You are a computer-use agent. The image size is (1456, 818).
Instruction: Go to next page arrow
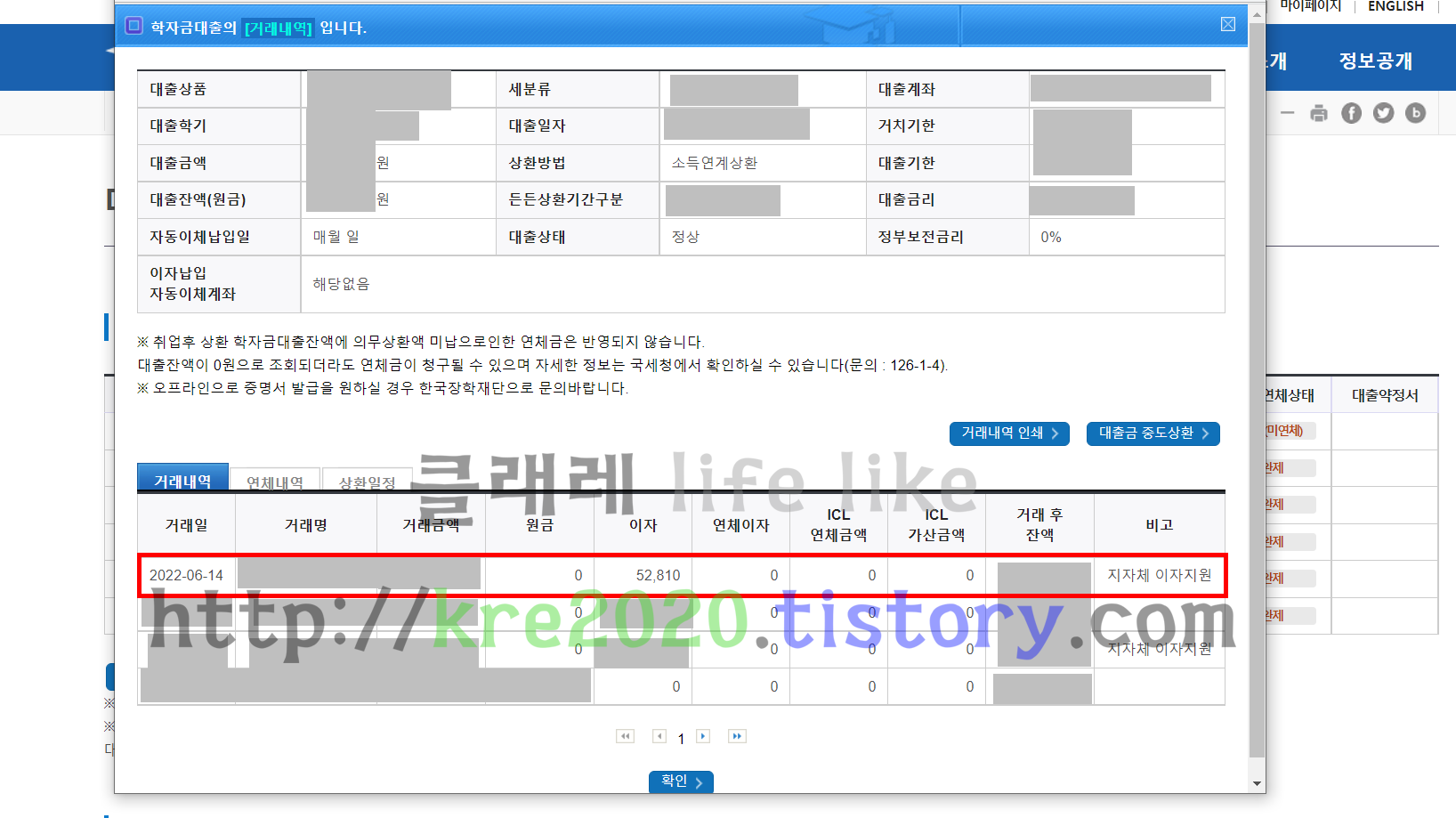703,736
